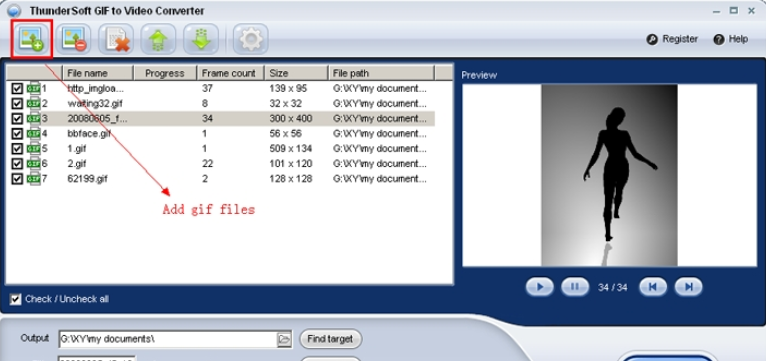Select the bbface.gif file name
This screenshot has width=766, height=361.
[x=88, y=133]
